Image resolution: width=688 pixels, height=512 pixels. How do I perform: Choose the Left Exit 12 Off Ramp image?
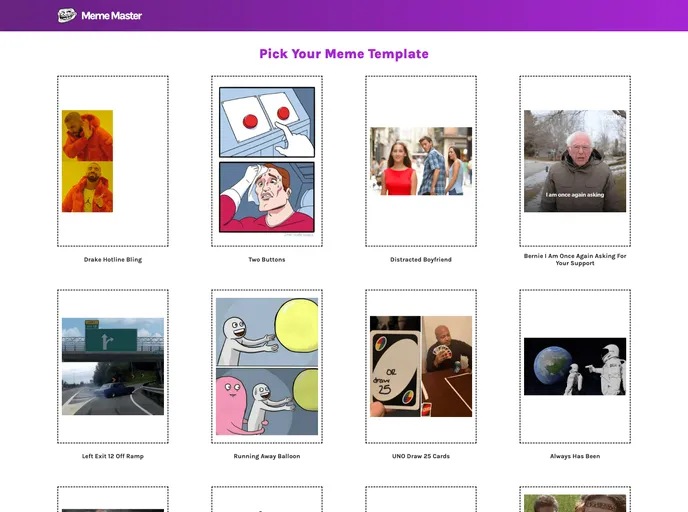click(113, 367)
